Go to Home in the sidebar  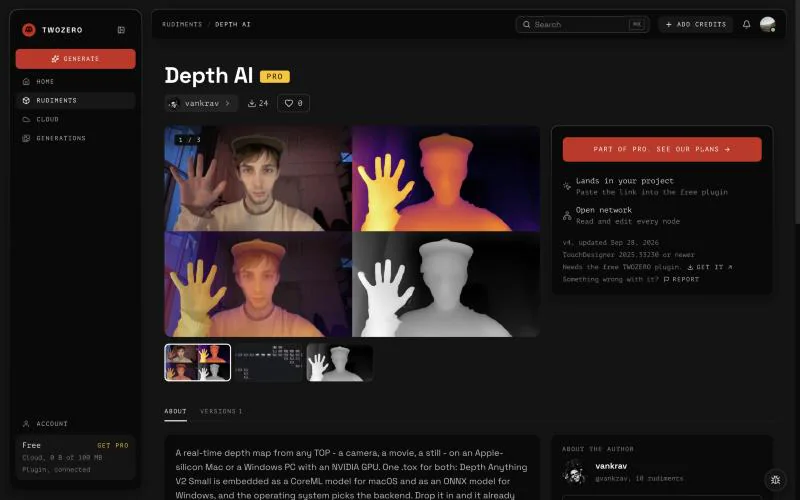coord(76,82)
